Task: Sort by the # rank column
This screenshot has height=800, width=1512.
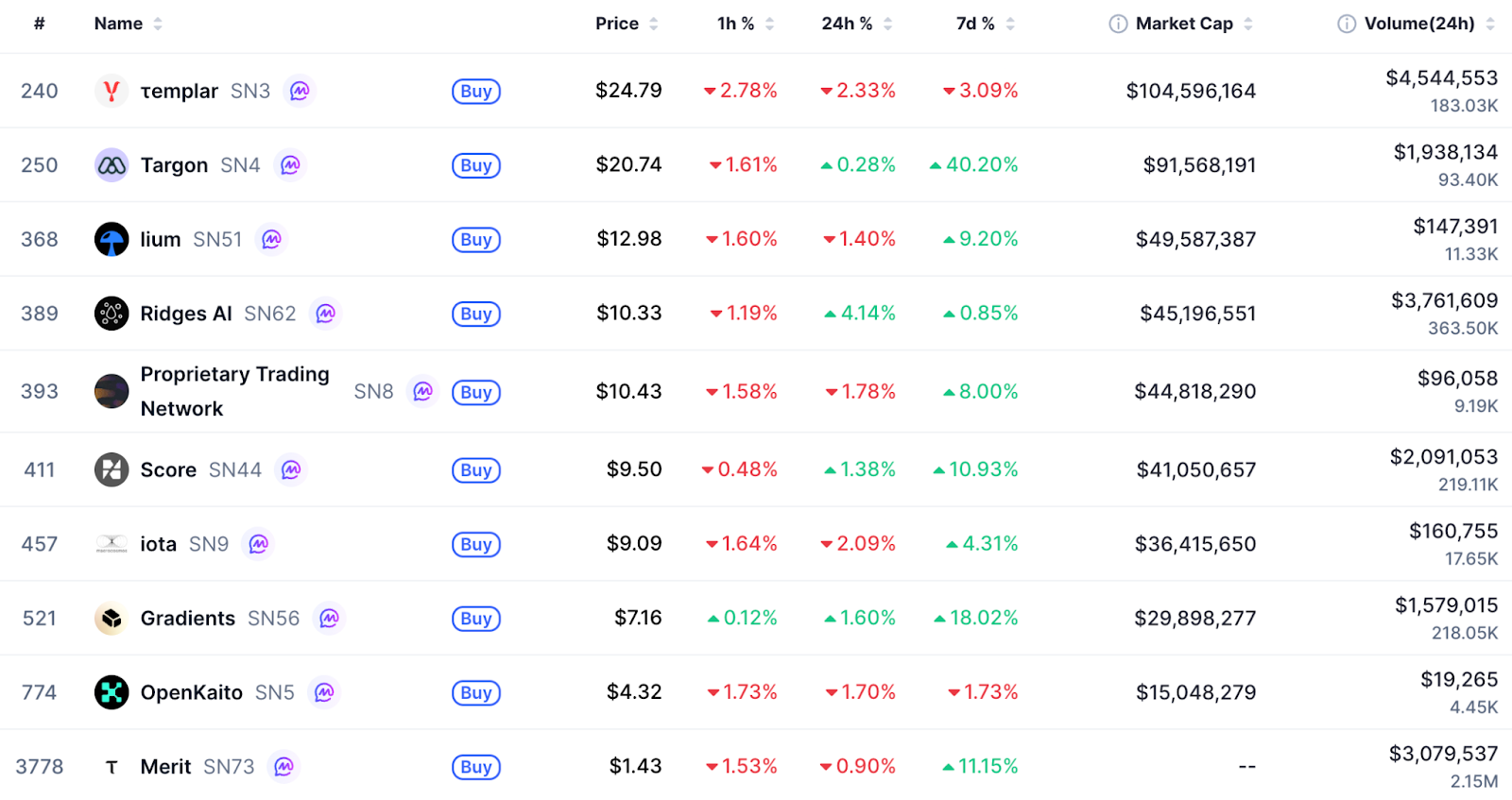Action: point(40,24)
